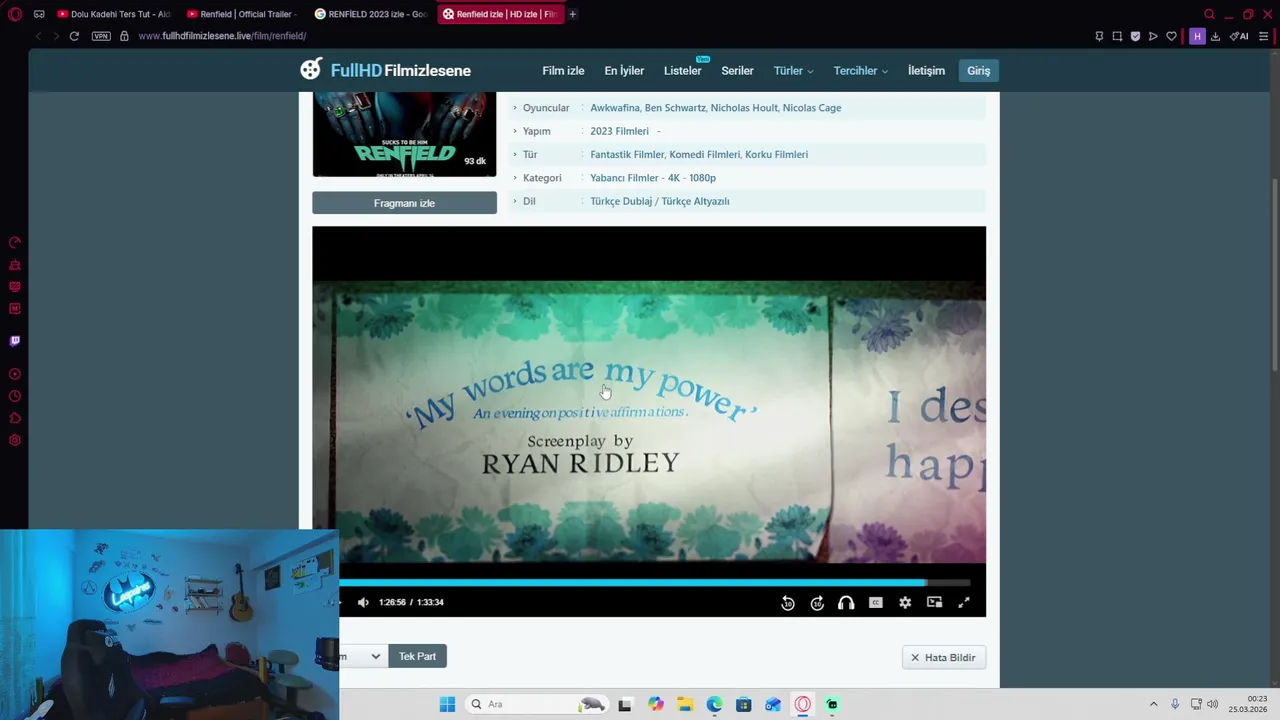The image size is (1280, 720).
Task: Switch to the RENFİELD 2023 izle Google tab
Action: pyautogui.click(x=370, y=14)
